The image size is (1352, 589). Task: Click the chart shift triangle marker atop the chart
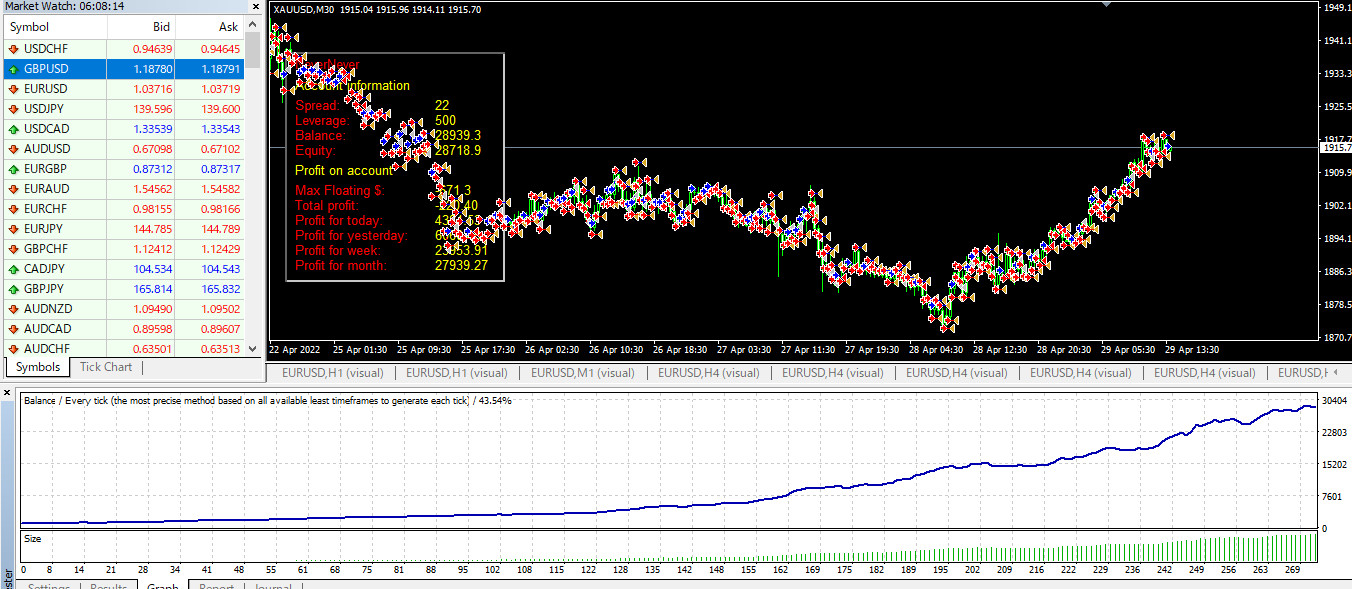(x=1106, y=4)
